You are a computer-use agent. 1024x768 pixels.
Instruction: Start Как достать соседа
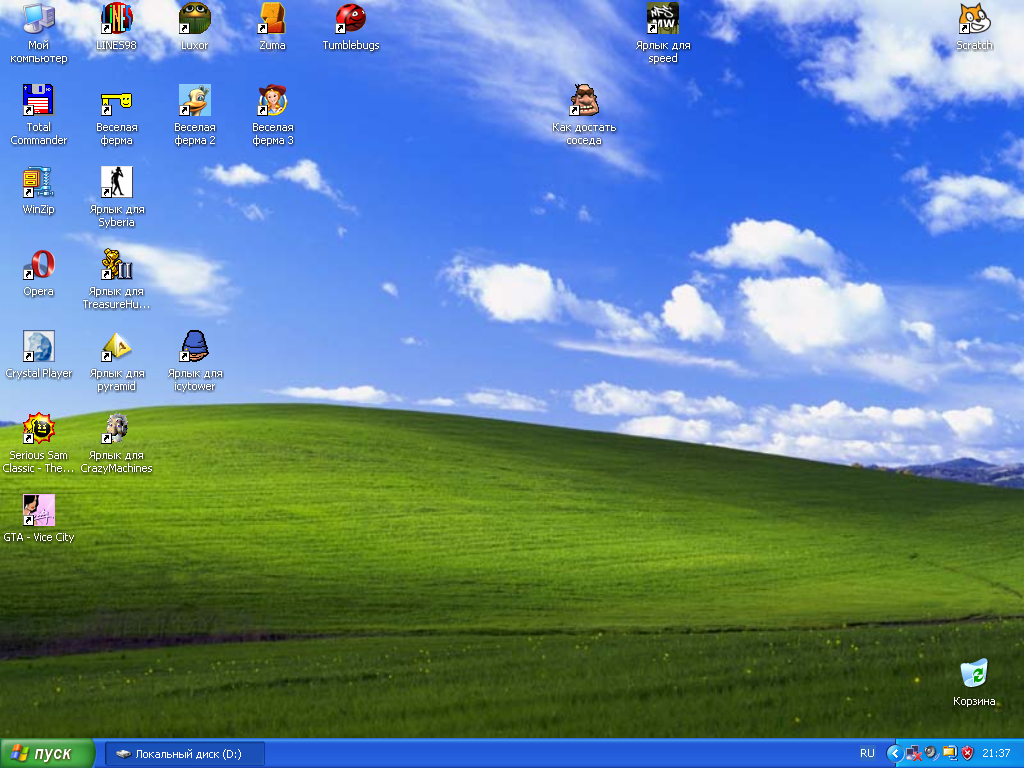click(584, 100)
